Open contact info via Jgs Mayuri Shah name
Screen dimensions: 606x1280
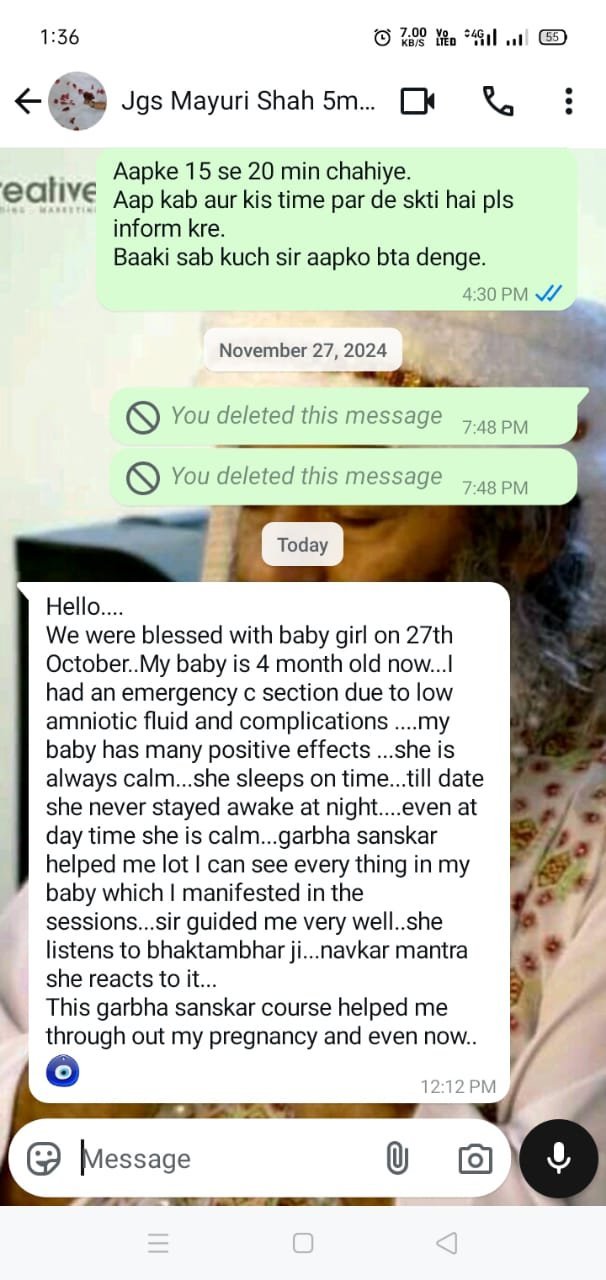(248, 100)
